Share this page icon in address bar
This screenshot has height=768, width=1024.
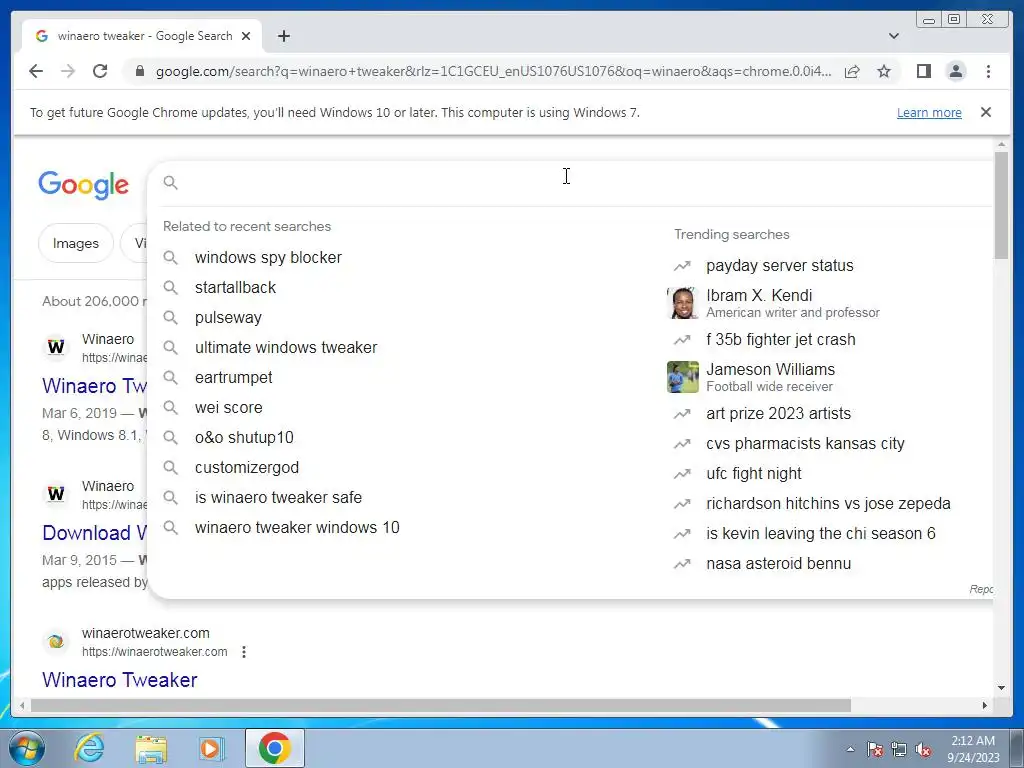point(852,71)
